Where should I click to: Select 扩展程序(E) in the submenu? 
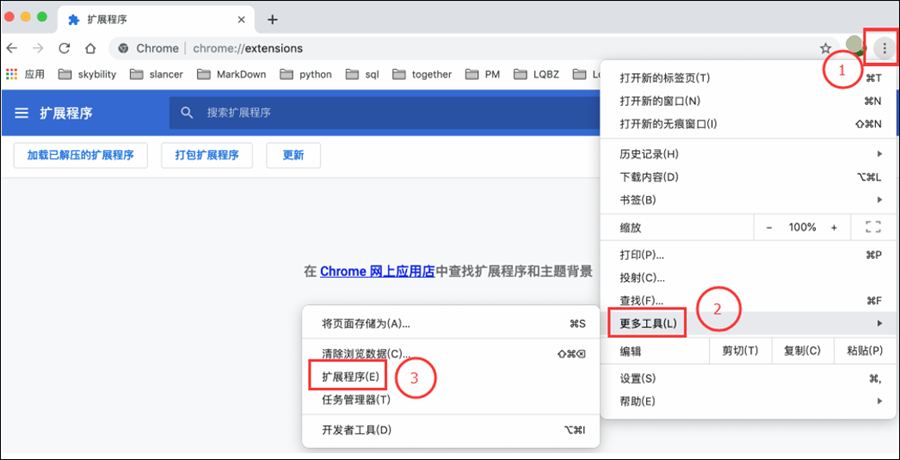[x=349, y=376]
